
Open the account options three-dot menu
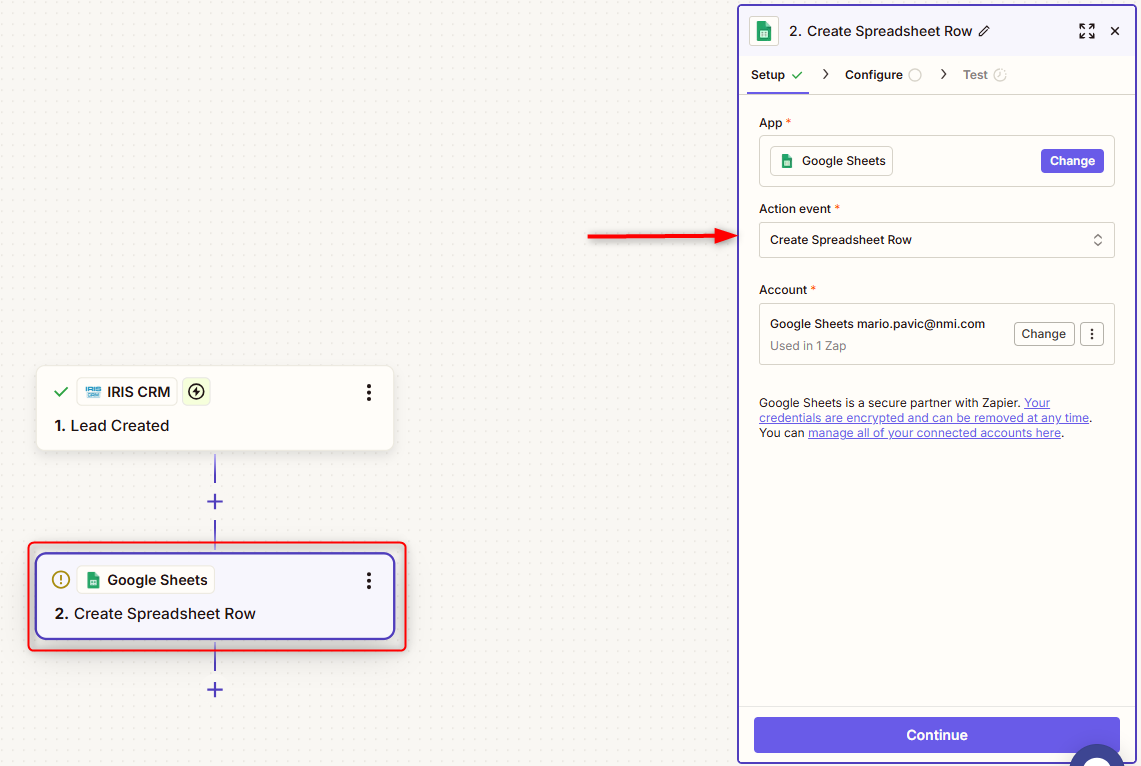(1092, 334)
